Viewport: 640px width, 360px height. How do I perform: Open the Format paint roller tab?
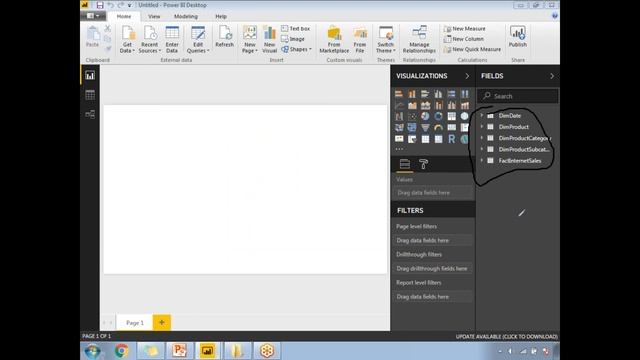423,164
